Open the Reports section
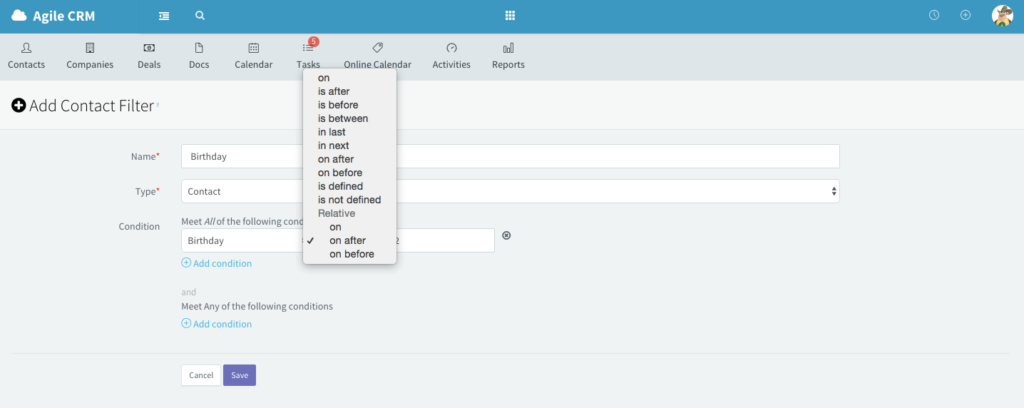This screenshot has height=408, width=1024. [x=508, y=55]
